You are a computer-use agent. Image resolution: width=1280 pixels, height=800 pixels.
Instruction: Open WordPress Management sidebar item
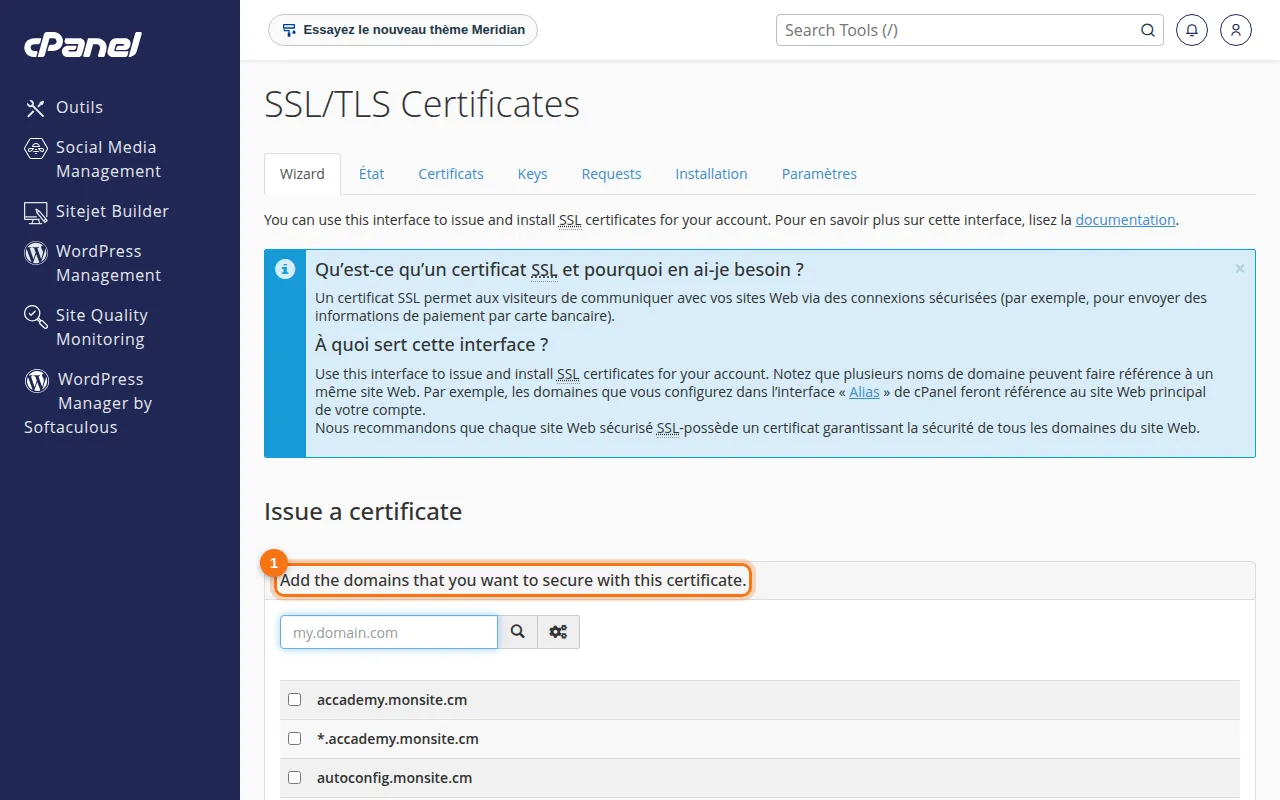[x=92, y=263]
